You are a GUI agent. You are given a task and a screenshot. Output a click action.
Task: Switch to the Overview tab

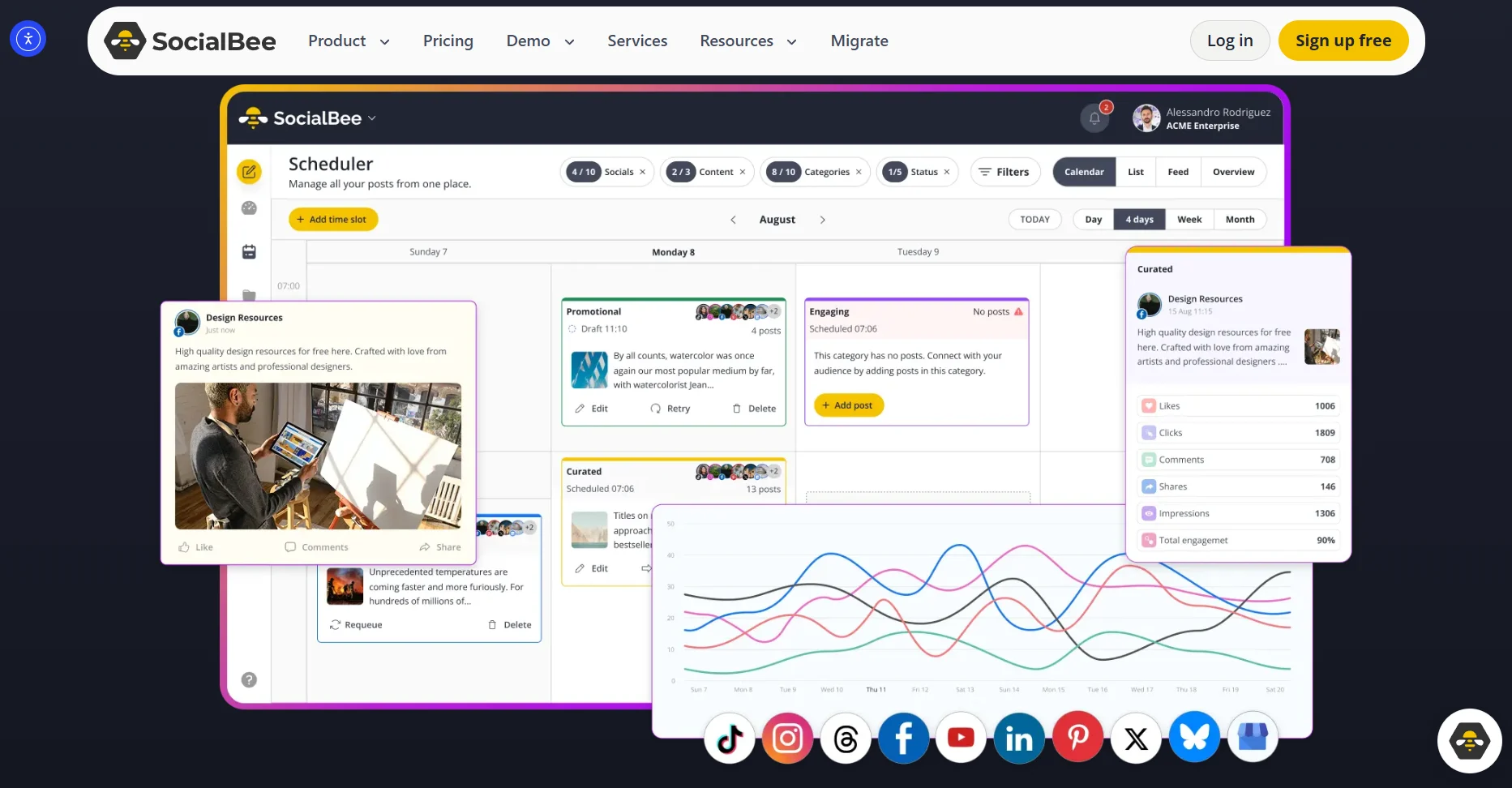click(x=1233, y=172)
